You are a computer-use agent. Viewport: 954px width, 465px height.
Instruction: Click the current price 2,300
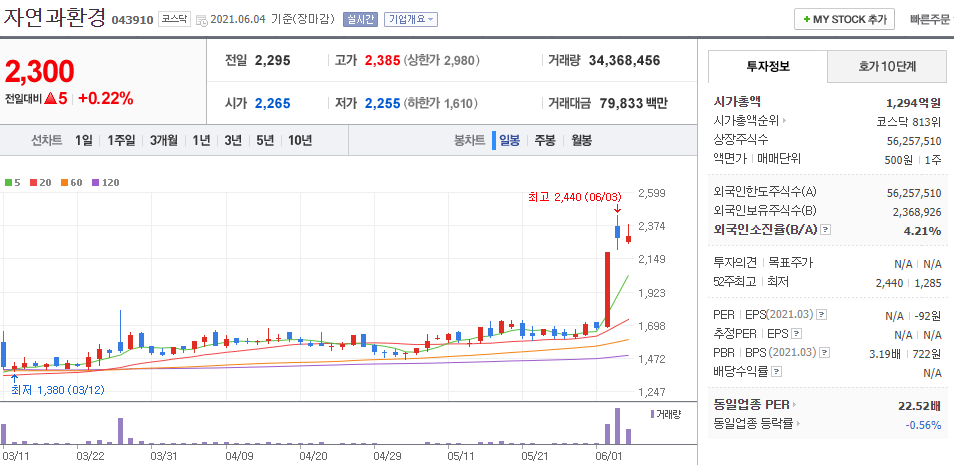(x=40, y=71)
